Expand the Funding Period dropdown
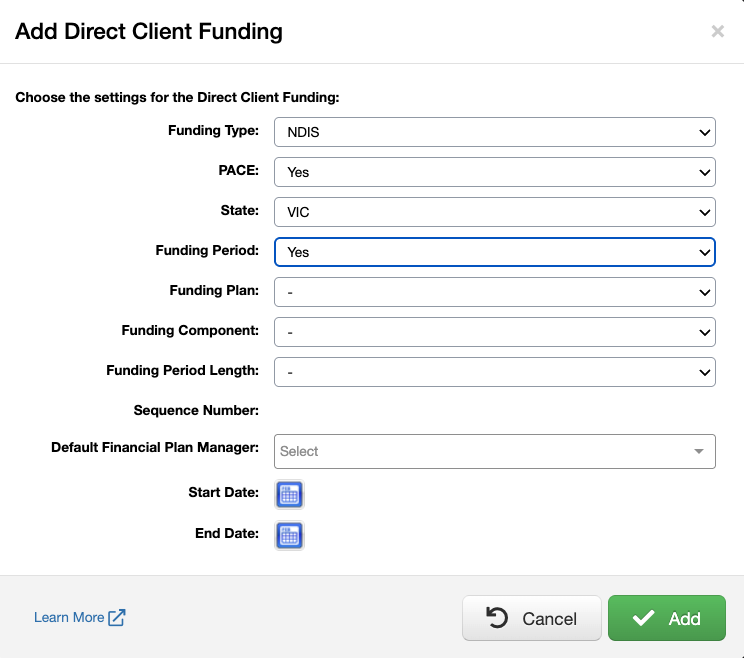744x658 pixels. (x=495, y=252)
